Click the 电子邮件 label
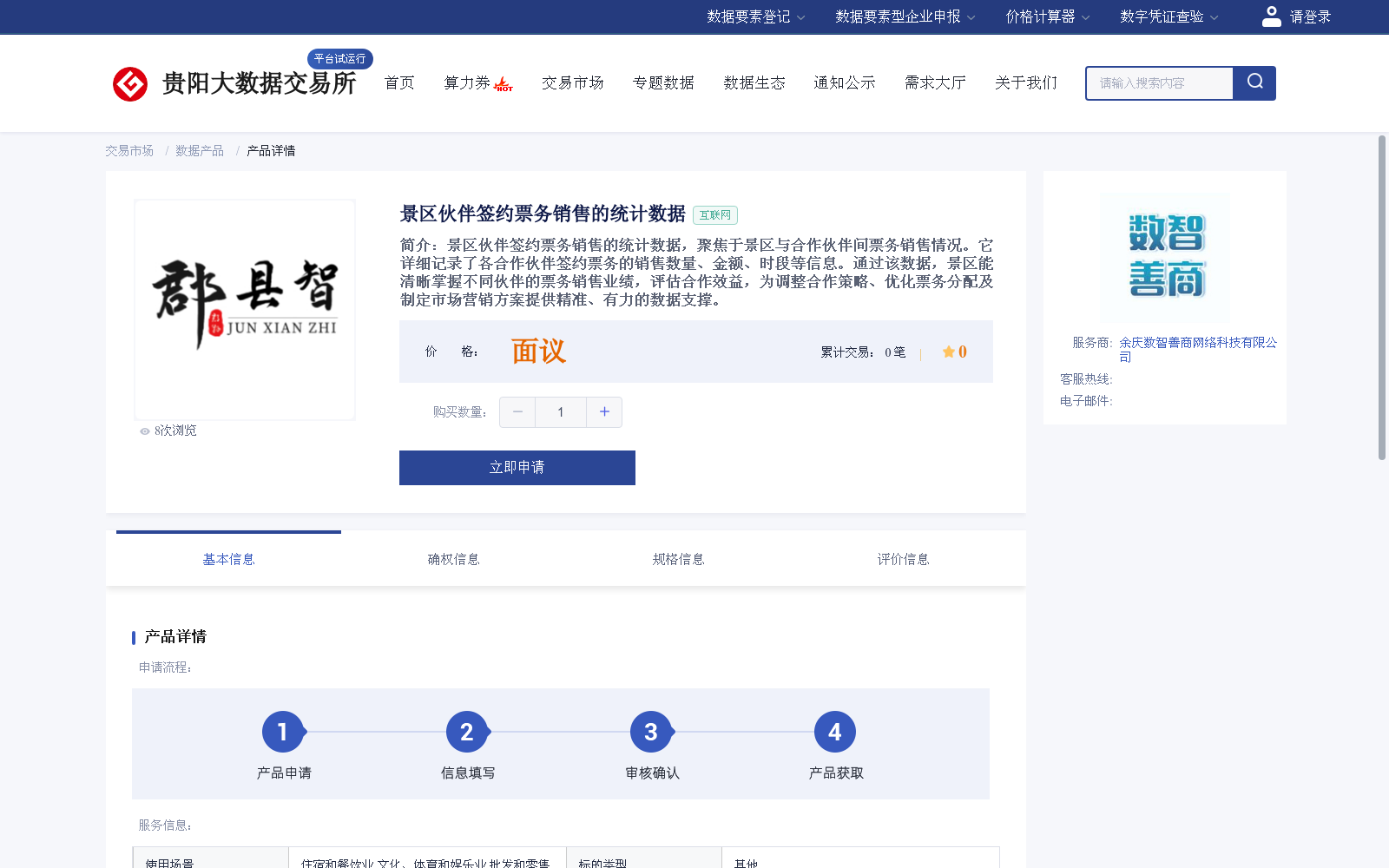This screenshot has width=1389, height=868. tap(1086, 401)
